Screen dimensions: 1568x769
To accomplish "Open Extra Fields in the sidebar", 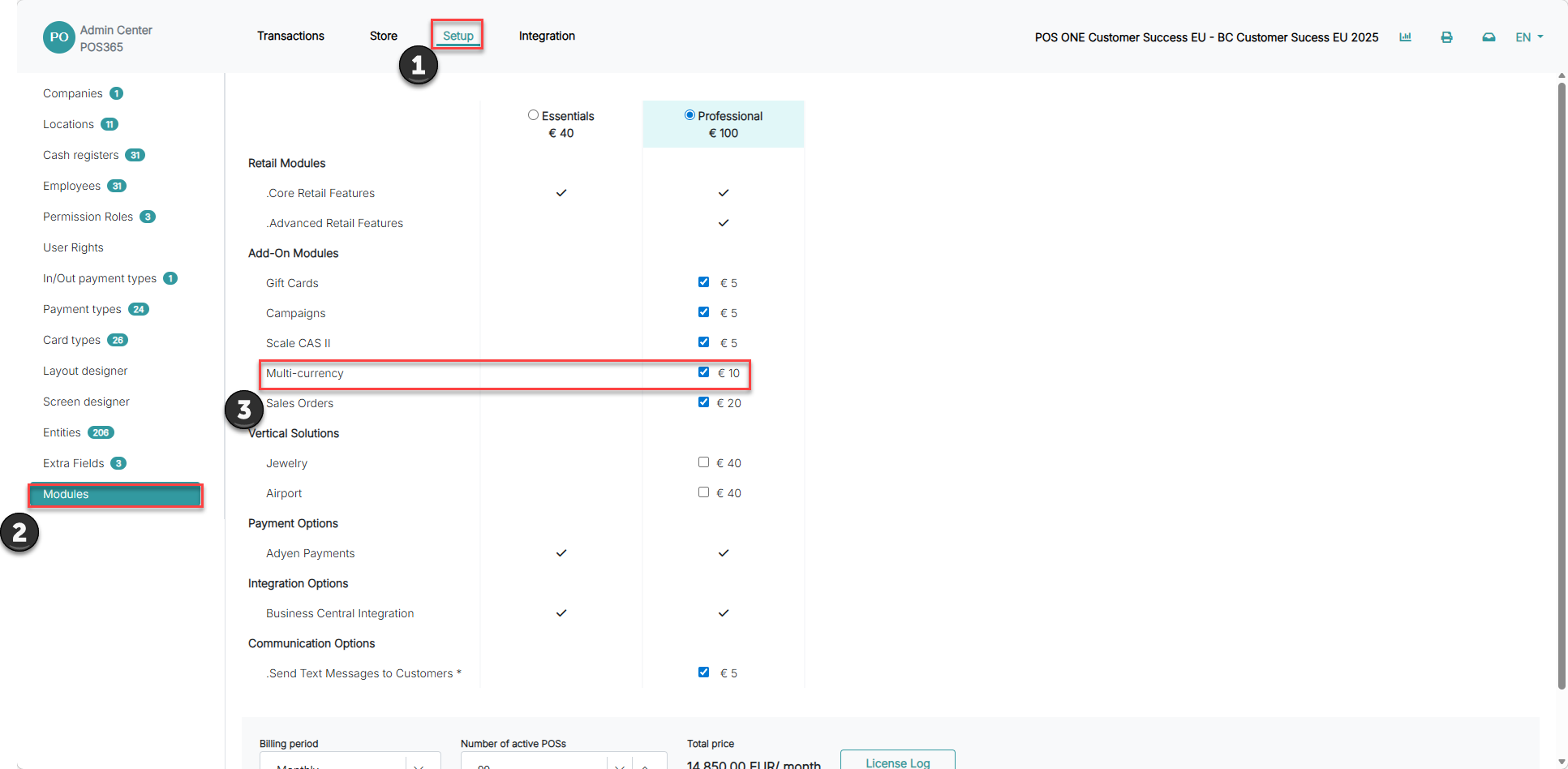I will pos(74,463).
